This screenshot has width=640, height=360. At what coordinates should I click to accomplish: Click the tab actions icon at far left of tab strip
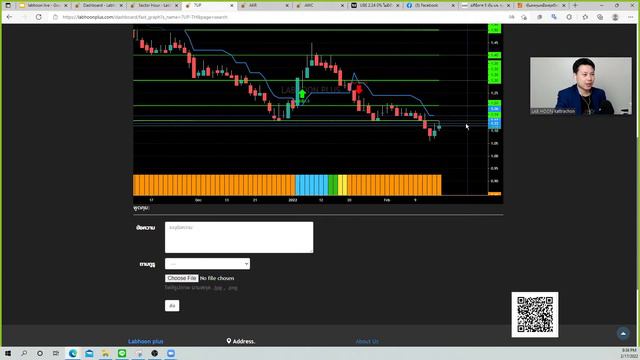pyautogui.click(x=8, y=5)
